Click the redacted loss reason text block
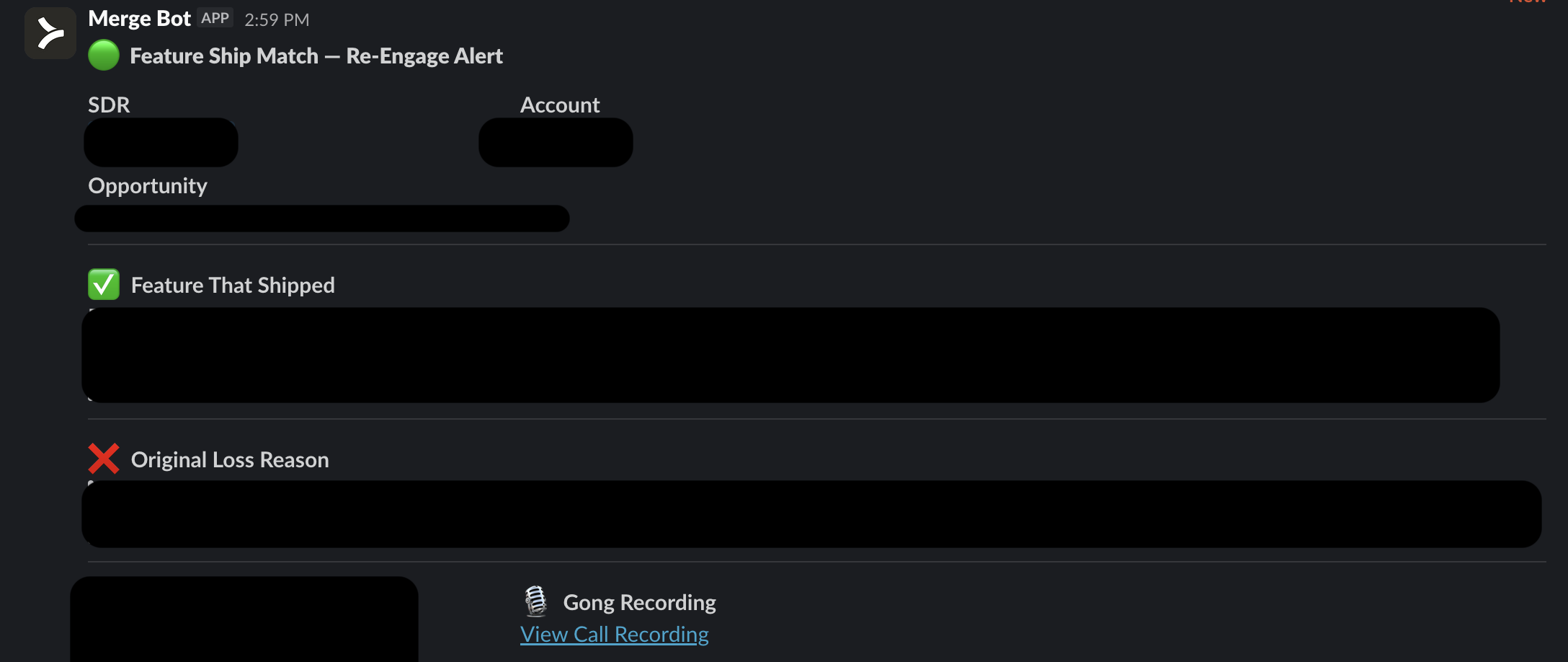The image size is (1568, 662). point(811,514)
